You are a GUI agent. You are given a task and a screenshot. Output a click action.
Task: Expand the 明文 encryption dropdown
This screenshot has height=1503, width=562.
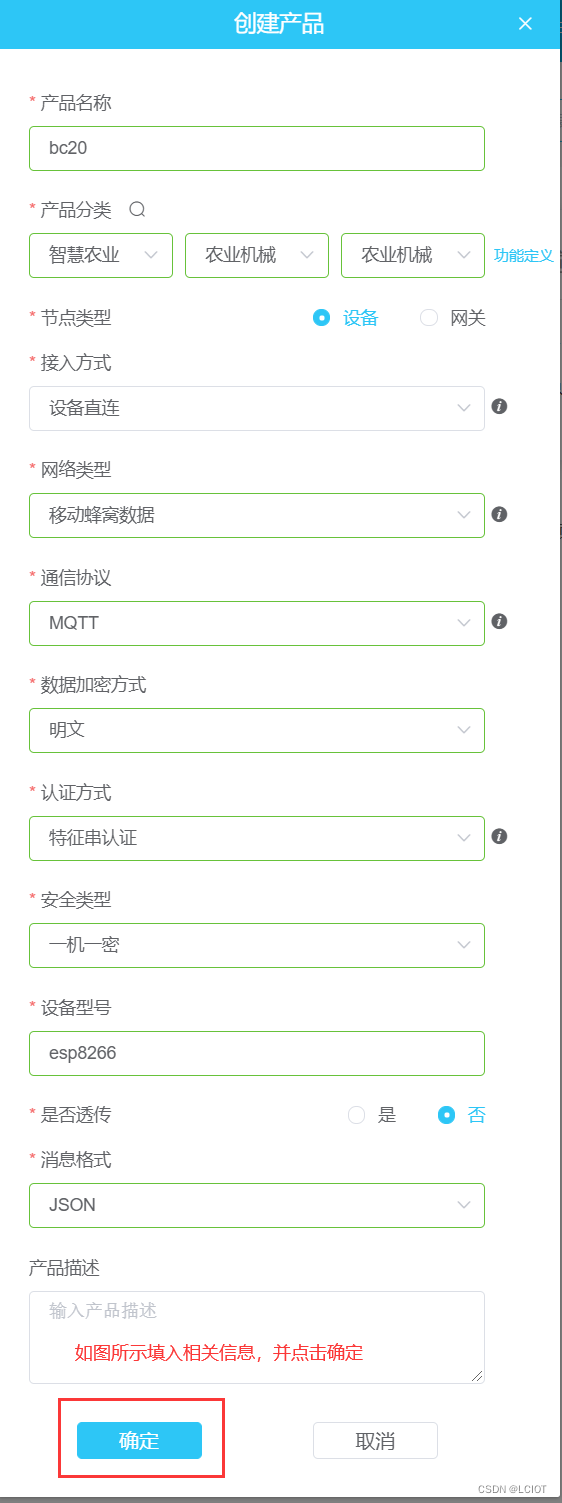(x=257, y=730)
